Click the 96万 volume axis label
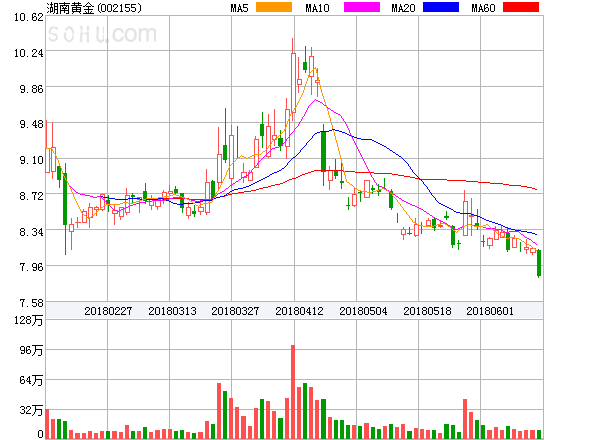 click(x=31, y=350)
